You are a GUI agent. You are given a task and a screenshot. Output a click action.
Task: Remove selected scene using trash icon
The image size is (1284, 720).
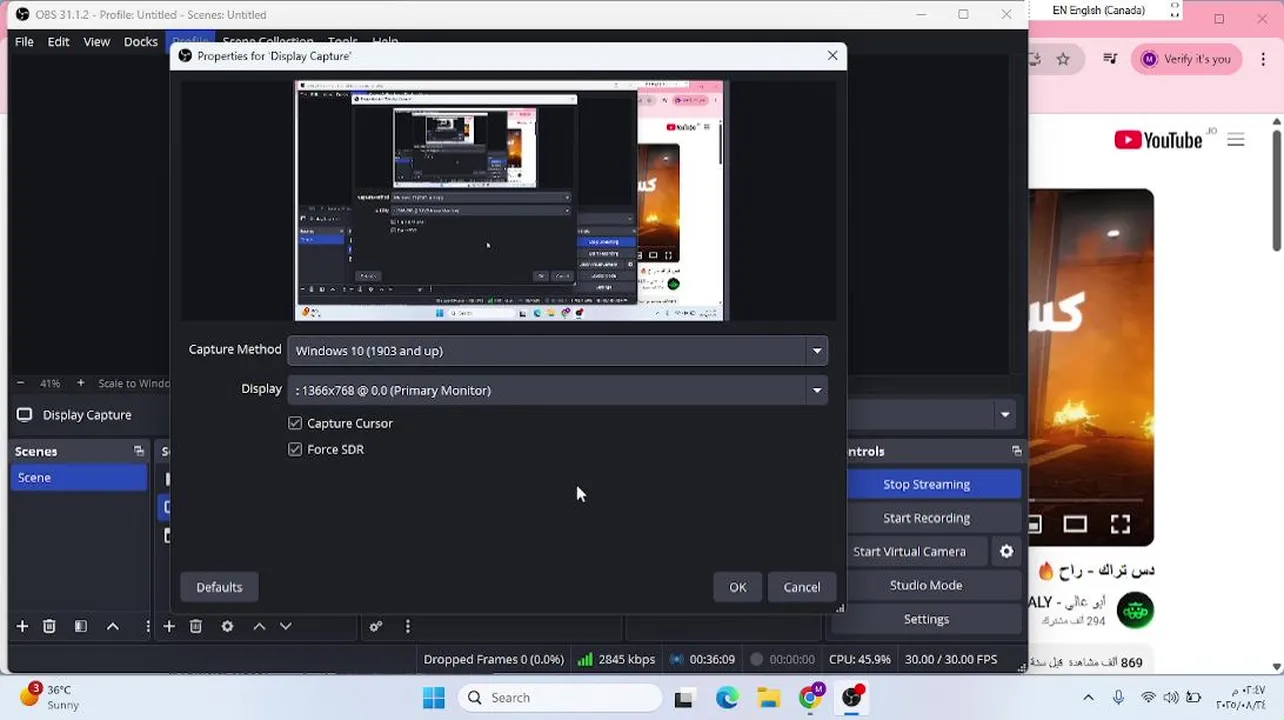49,626
